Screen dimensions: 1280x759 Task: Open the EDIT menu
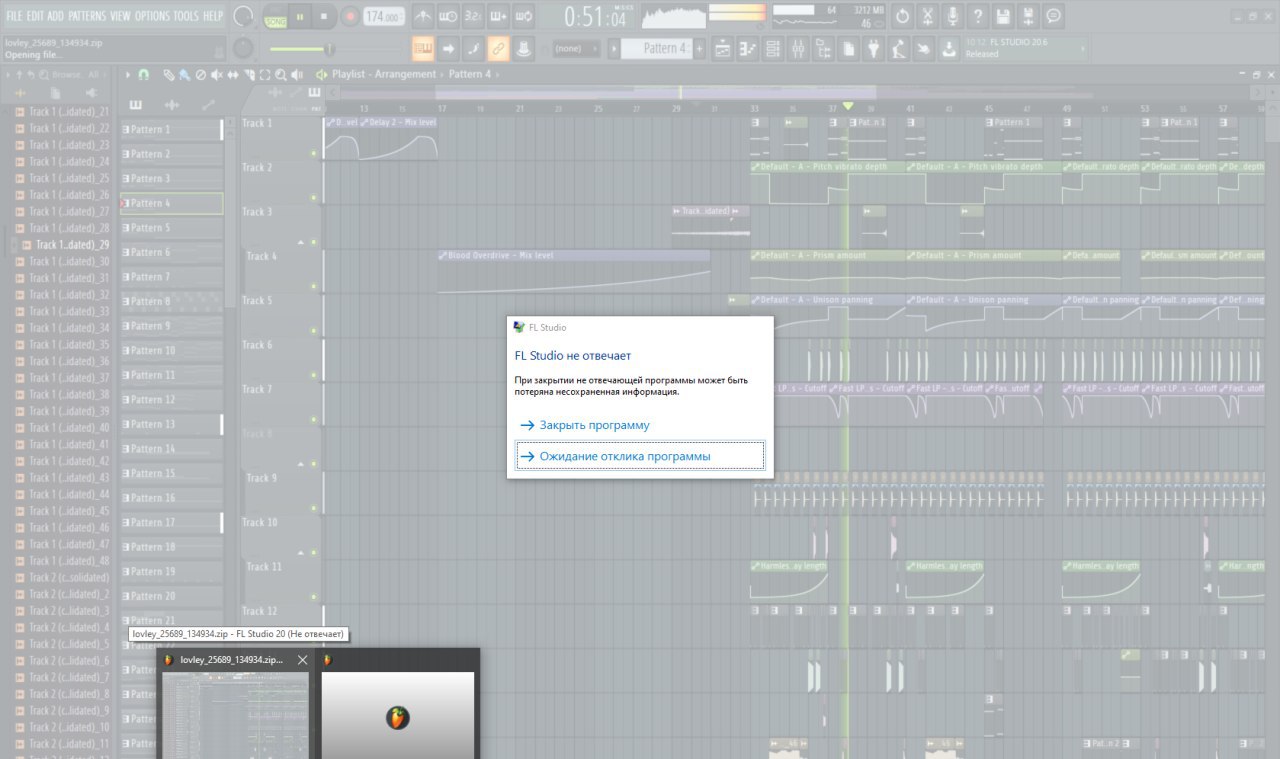point(35,16)
